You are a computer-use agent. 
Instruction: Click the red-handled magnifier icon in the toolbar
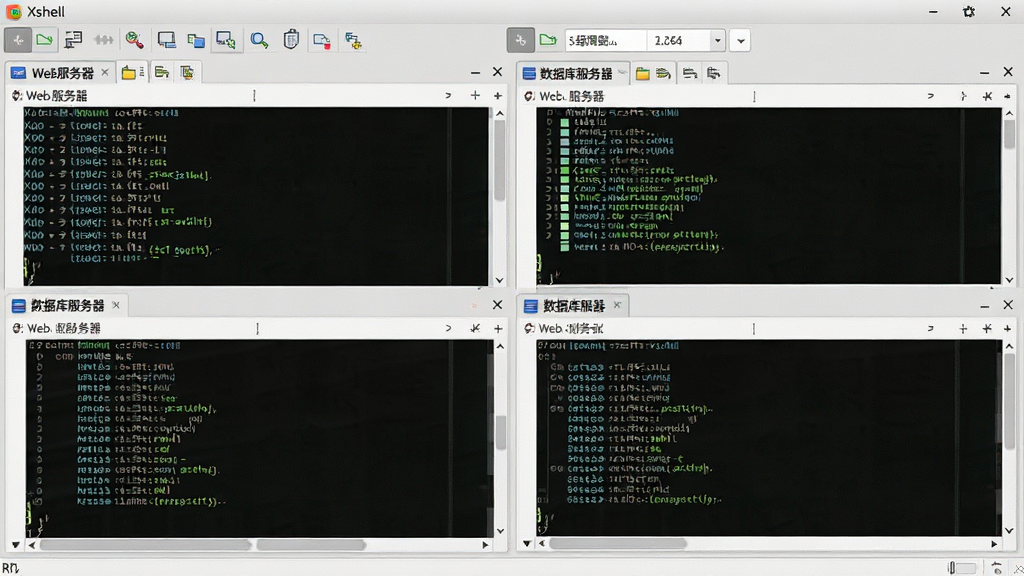point(135,40)
